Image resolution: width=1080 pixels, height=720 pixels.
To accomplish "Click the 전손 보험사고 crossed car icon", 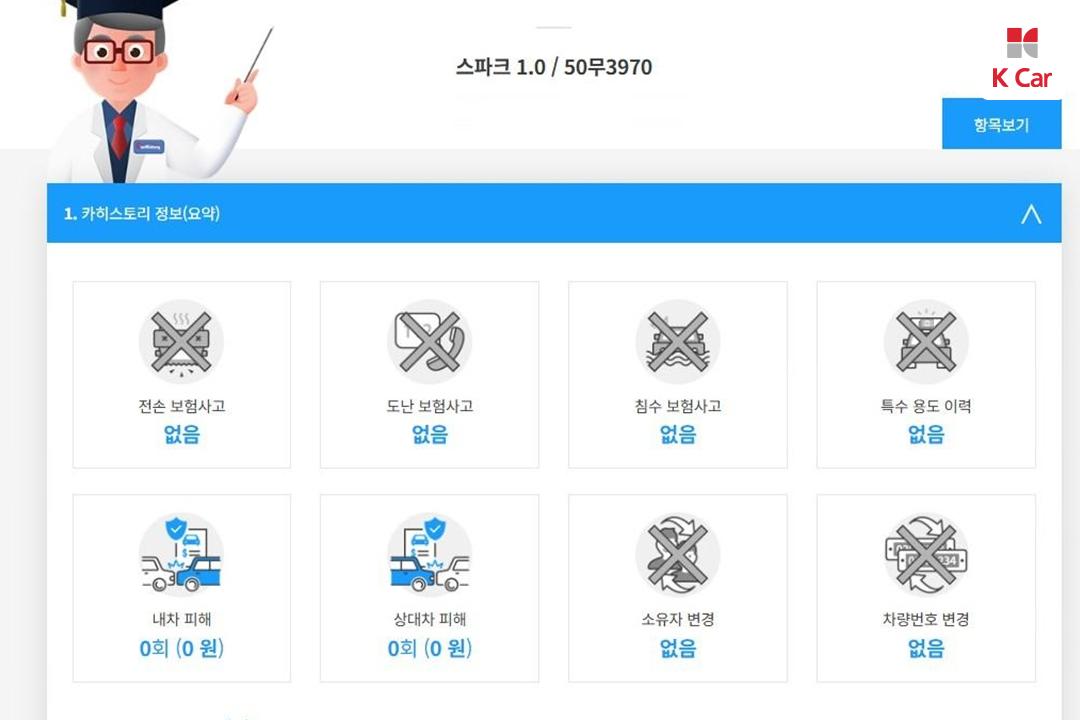I will point(181,342).
